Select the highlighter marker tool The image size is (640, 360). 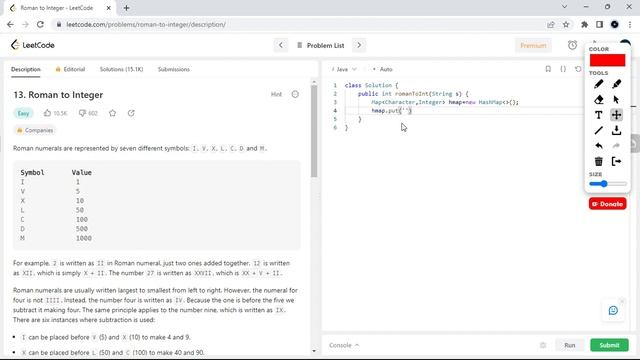pyautogui.click(x=616, y=84)
